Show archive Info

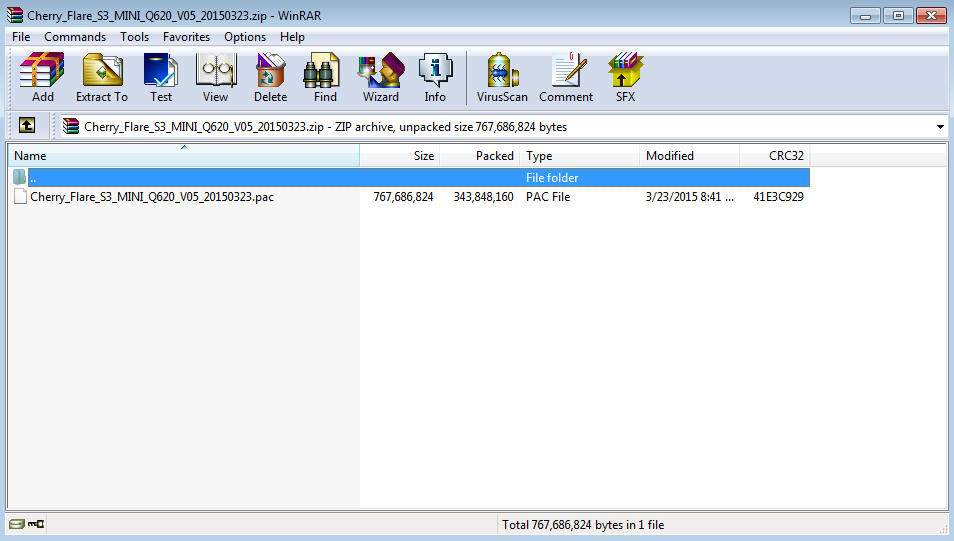pyautogui.click(x=435, y=78)
